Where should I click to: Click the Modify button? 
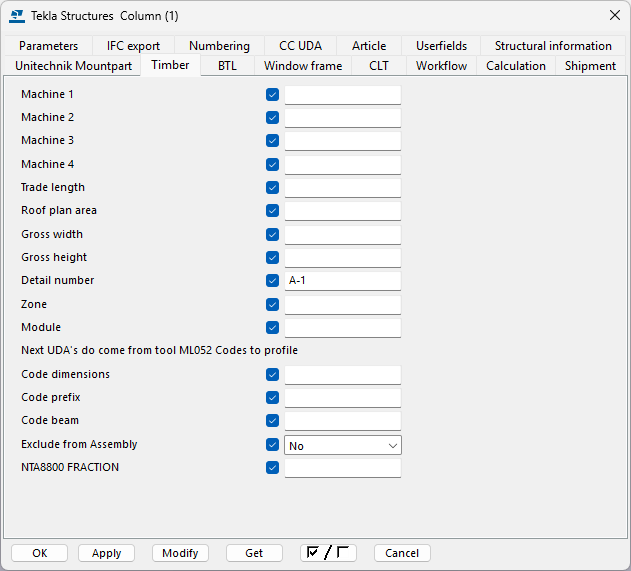click(180, 553)
